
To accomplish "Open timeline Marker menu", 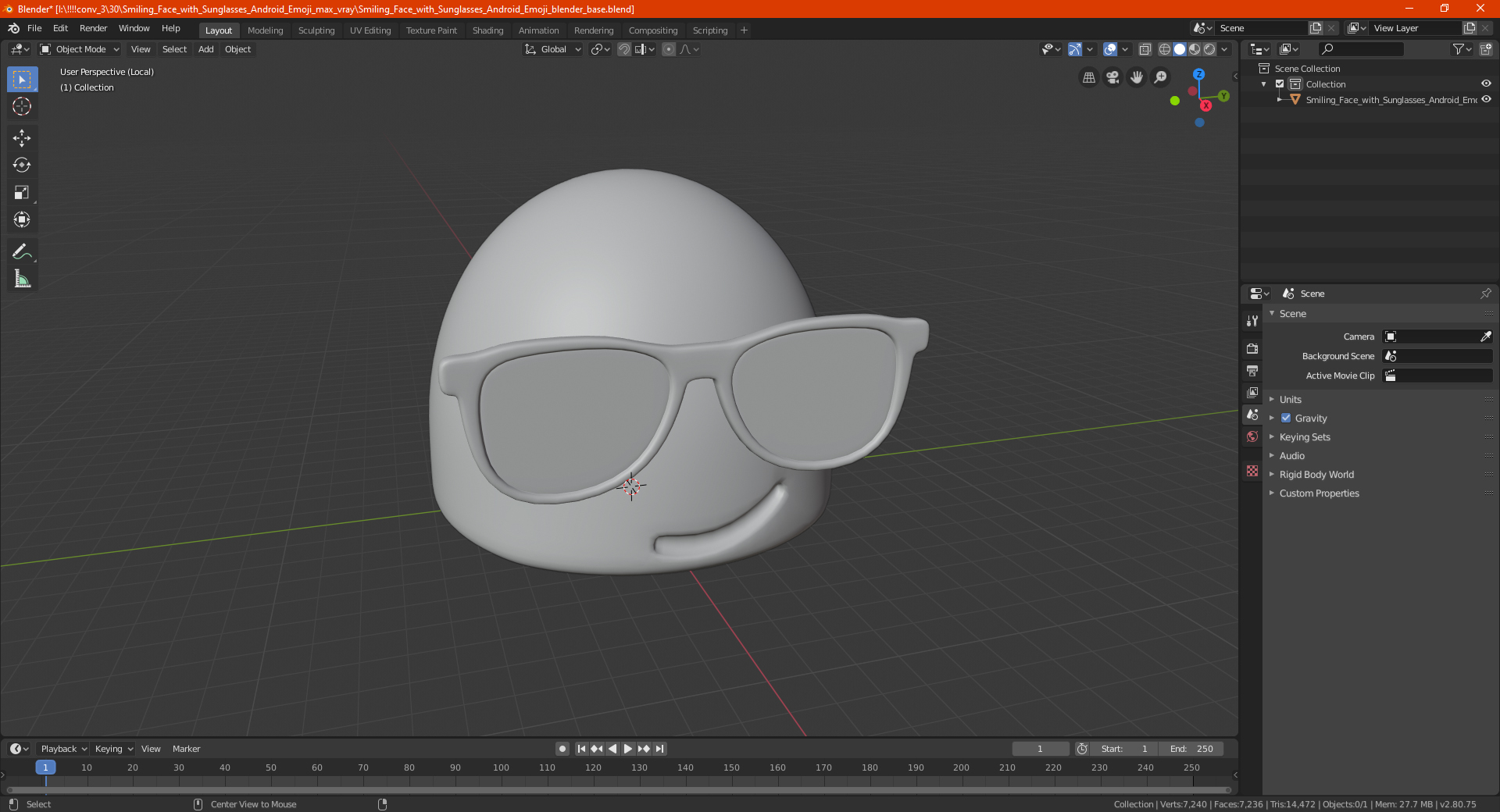I will [186, 749].
